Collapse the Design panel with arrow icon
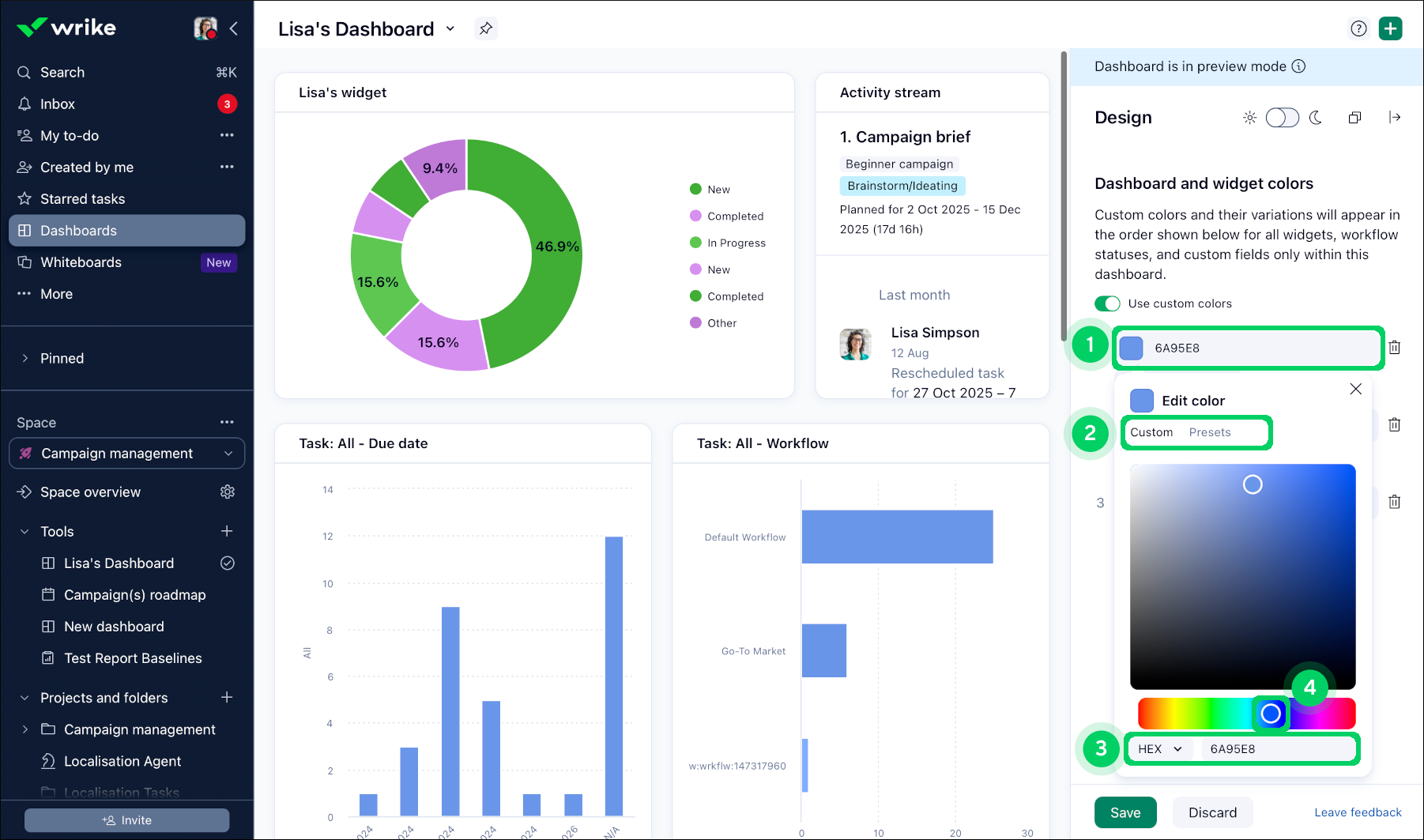1424x840 pixels. tap(1395, 118)
